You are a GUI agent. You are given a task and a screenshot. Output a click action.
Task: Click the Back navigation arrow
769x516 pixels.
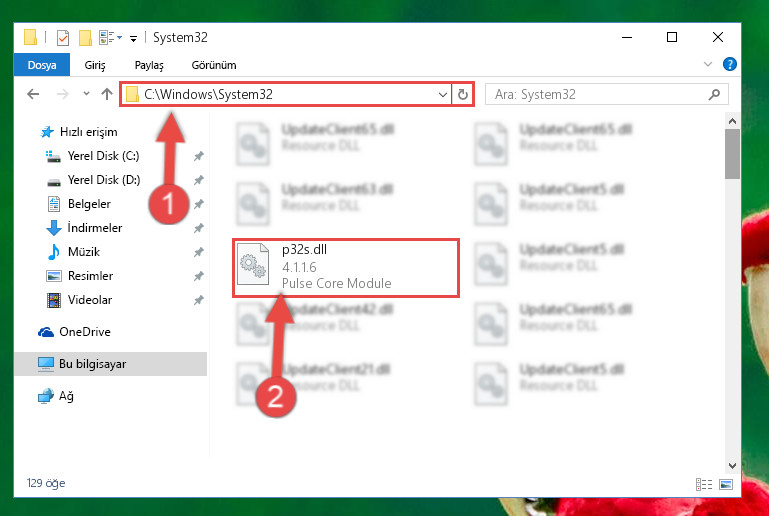tap(33, 94)
